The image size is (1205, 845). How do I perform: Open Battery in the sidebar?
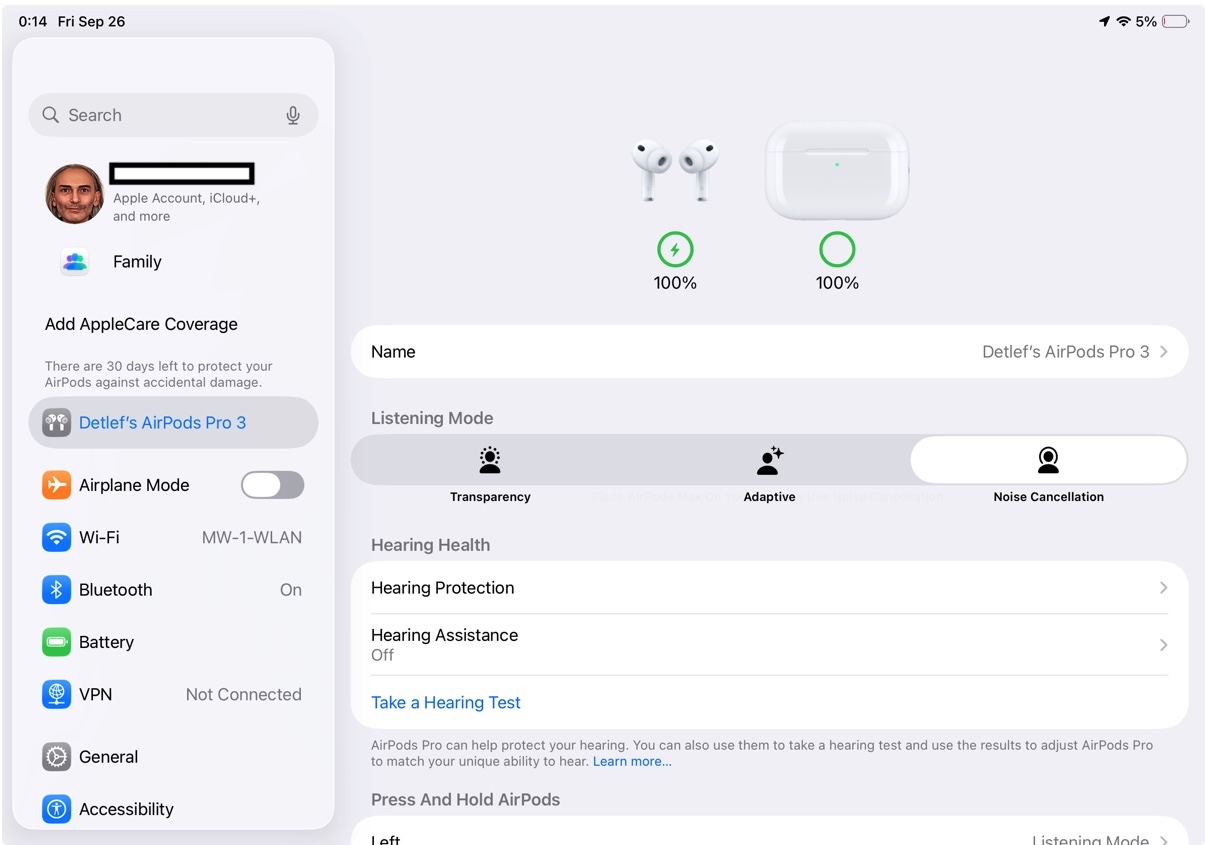click(173, 642)
